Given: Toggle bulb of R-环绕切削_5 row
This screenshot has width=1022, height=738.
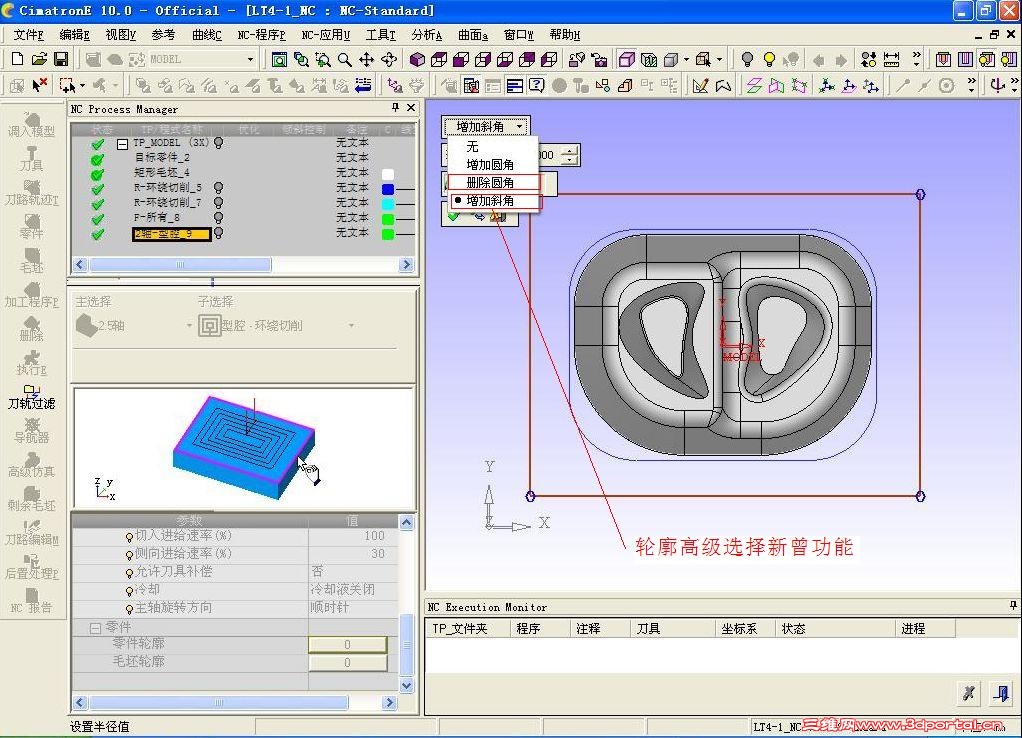Looking at the screenshot, I should click(219, 188).
